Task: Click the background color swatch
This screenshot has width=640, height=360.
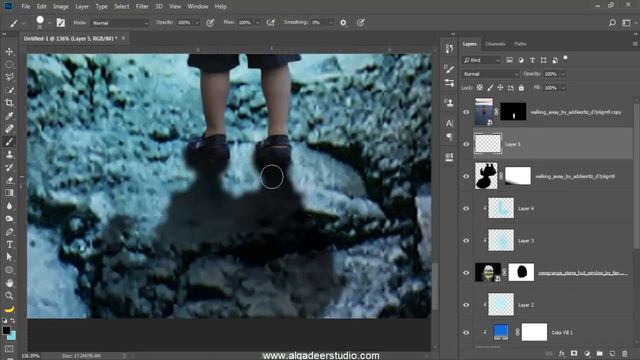Action: (12, 336)
